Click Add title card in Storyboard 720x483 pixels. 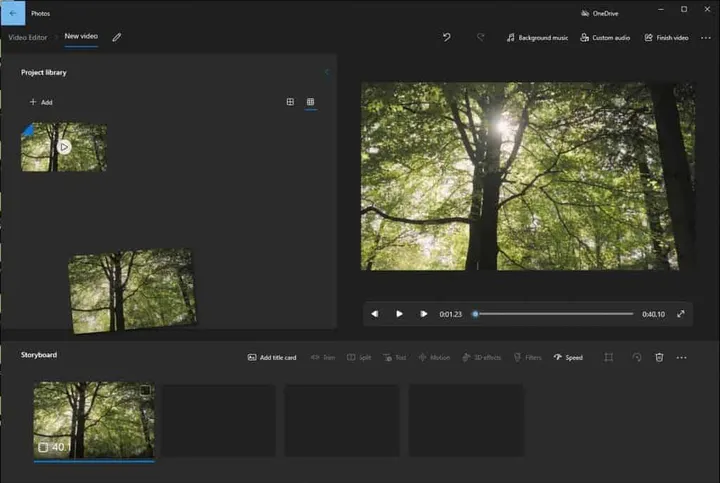coord(272,357)
